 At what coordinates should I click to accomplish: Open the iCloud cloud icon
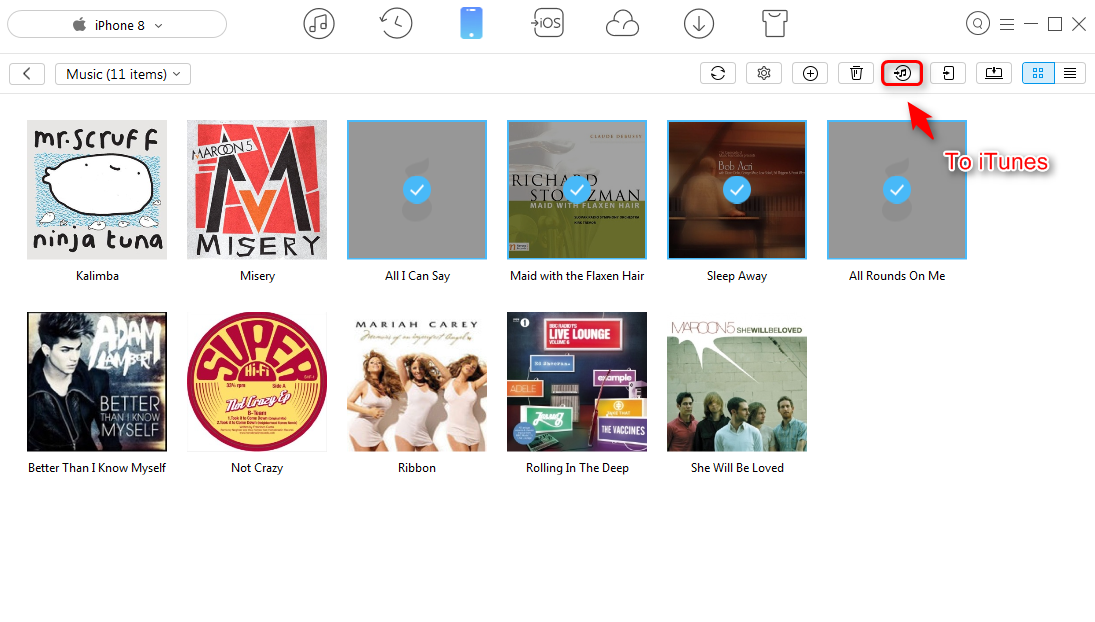point(622,24)
